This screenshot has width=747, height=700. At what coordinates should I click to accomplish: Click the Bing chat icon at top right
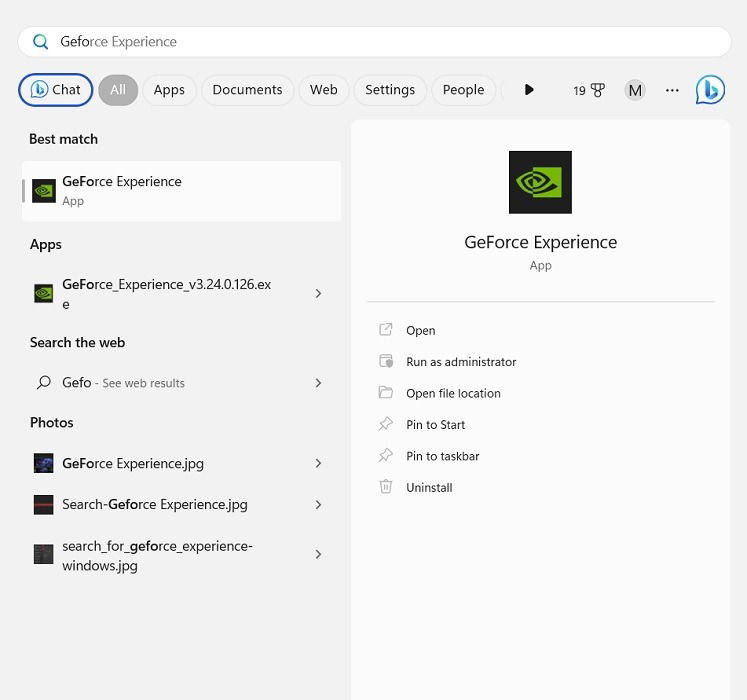(710, 90)
